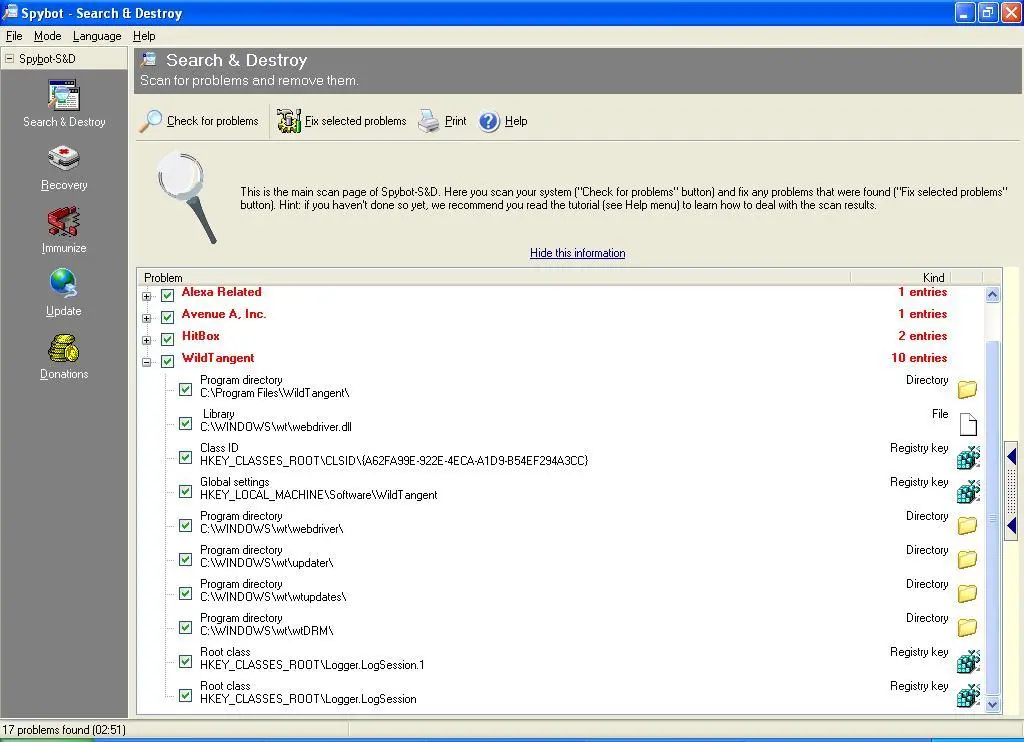Click the results list scroll down arrow
The image size is (1024, 742).
[993, 704]
